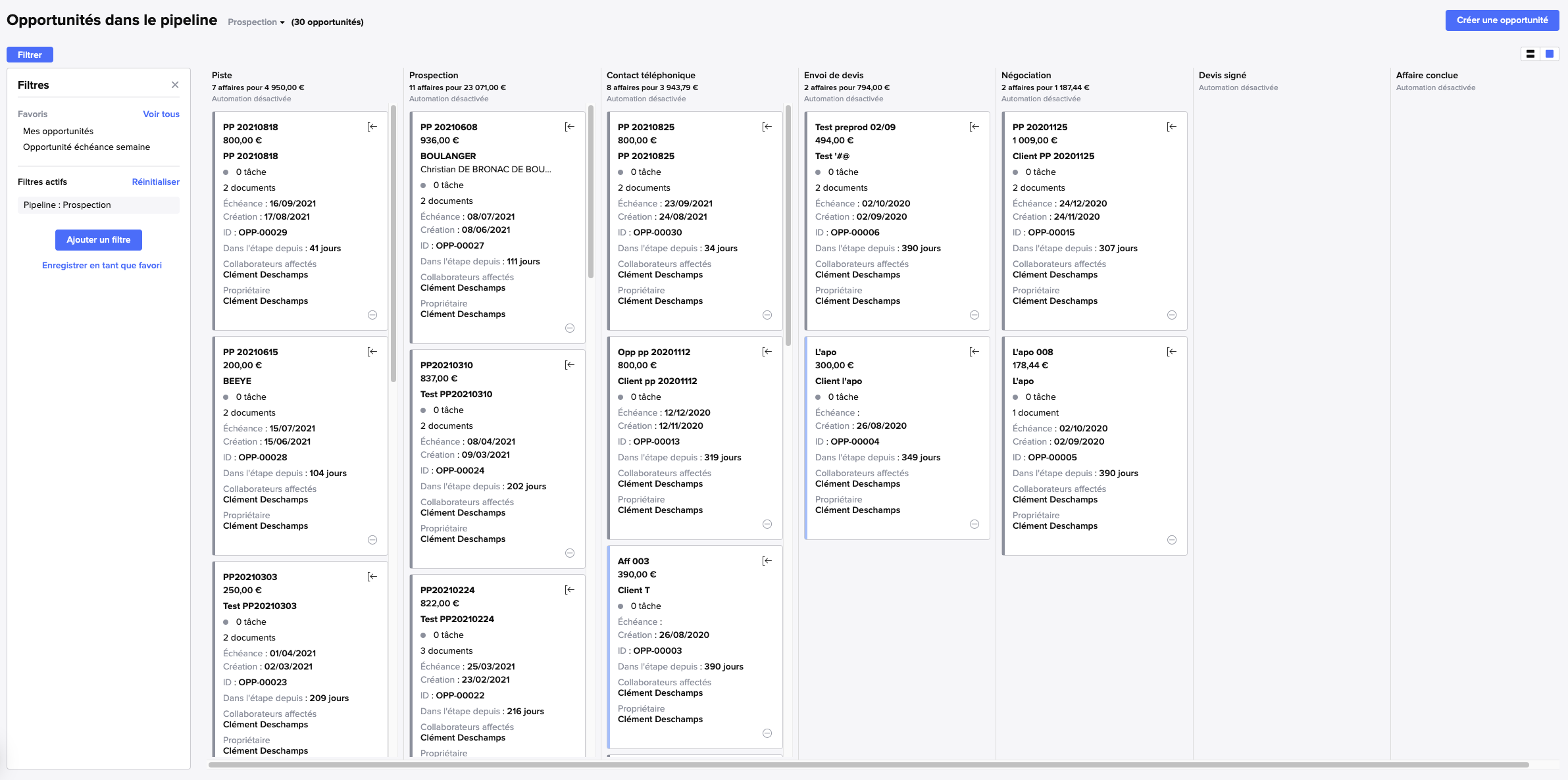Click the Filtrer button

(30, 55)
